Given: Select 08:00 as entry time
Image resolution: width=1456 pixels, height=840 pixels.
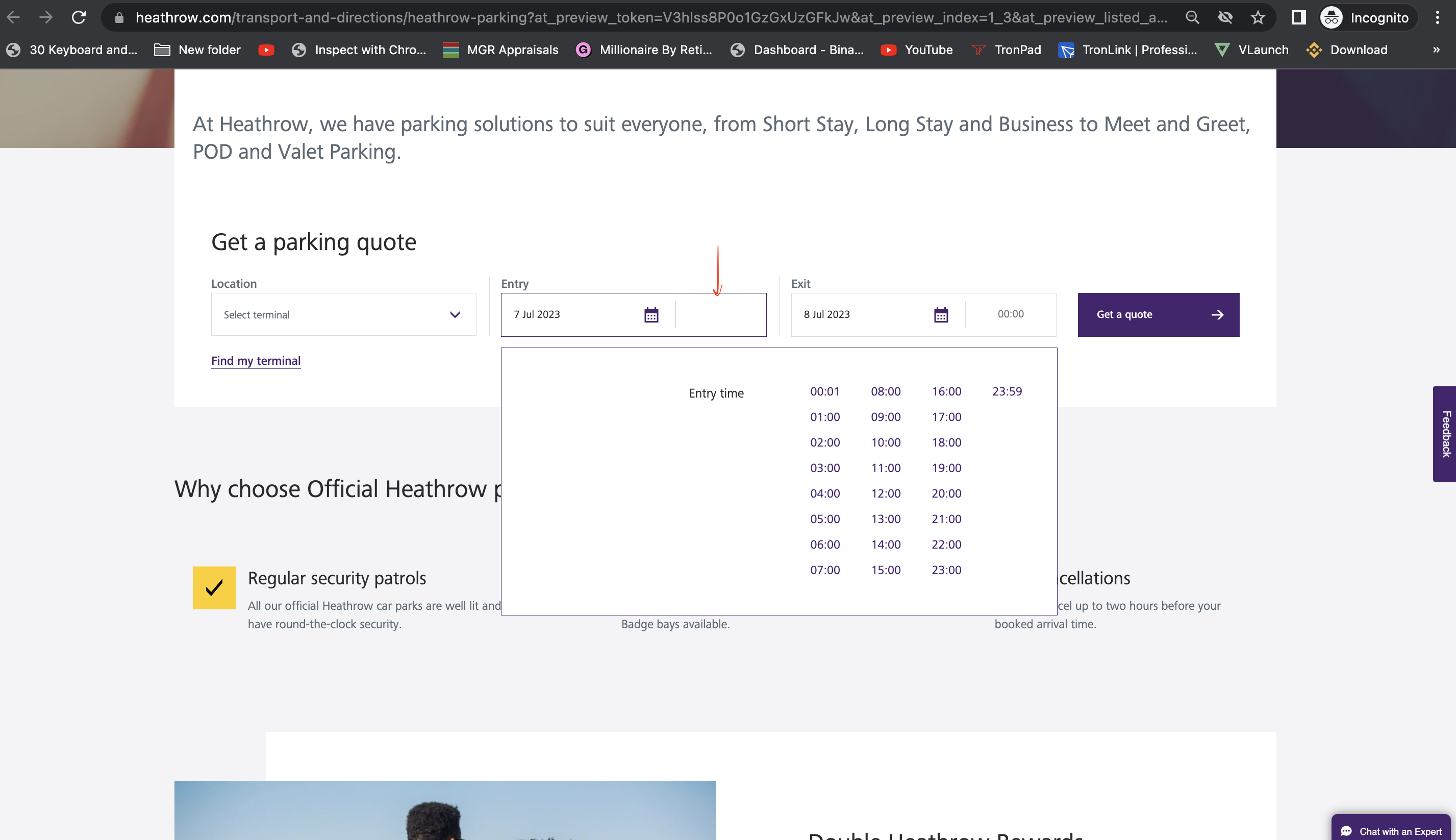Looking at the screenshot, I should (885, 391).
